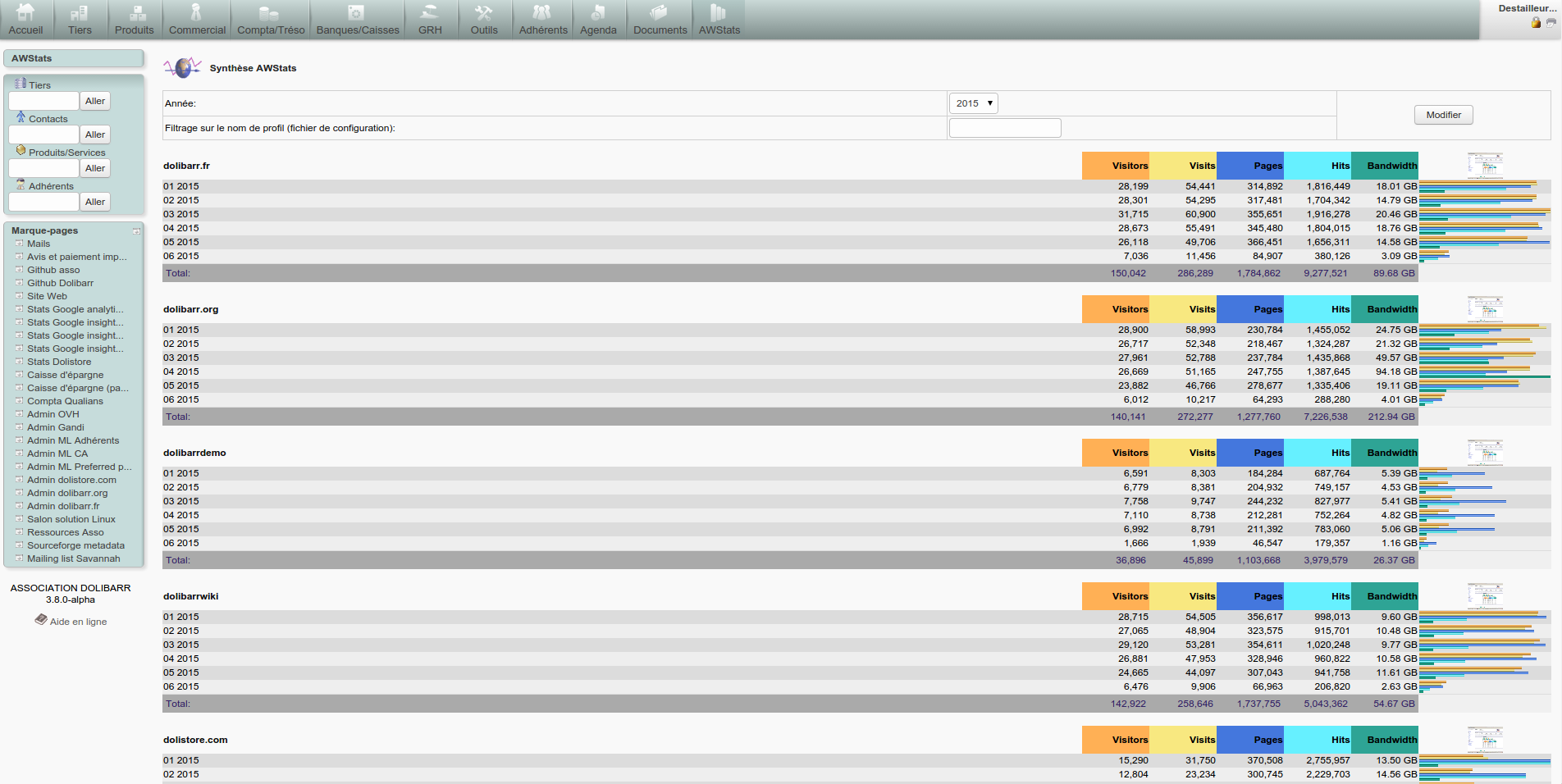Screen dimensions: 1562x784
Task: Click the book icon next to Aide en ligne
Action: 41,620
